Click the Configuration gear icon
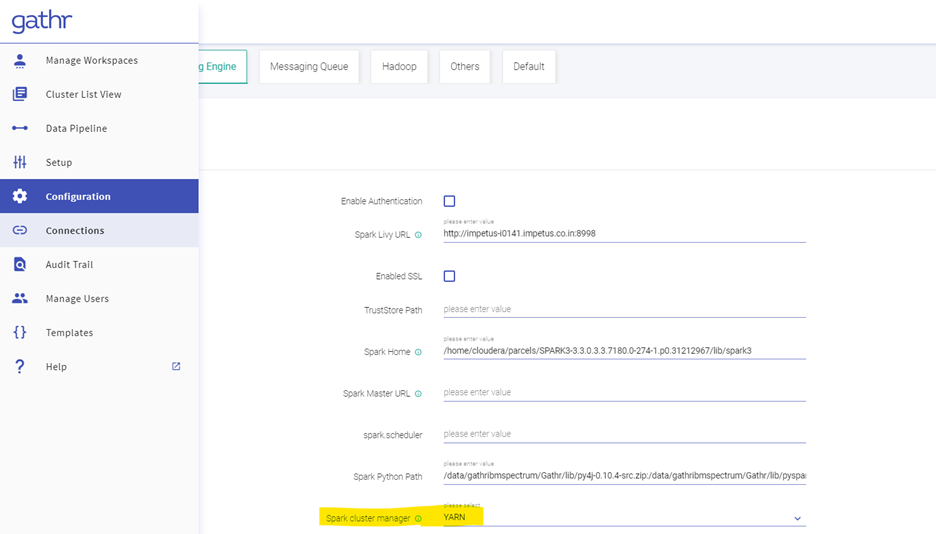Screen dimensions: 936x534 (x=20, y=196)
